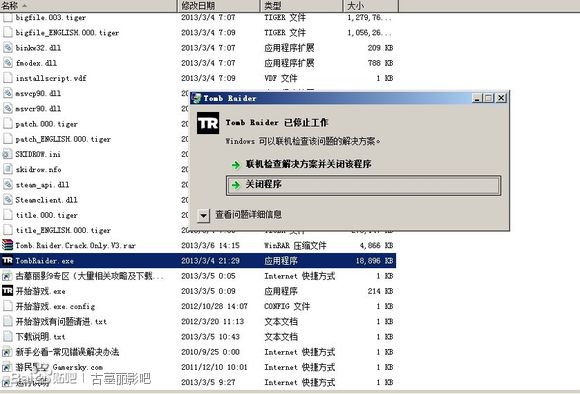
Task: Select the SKIDROW.ini file name
Action: click(38, 154)
